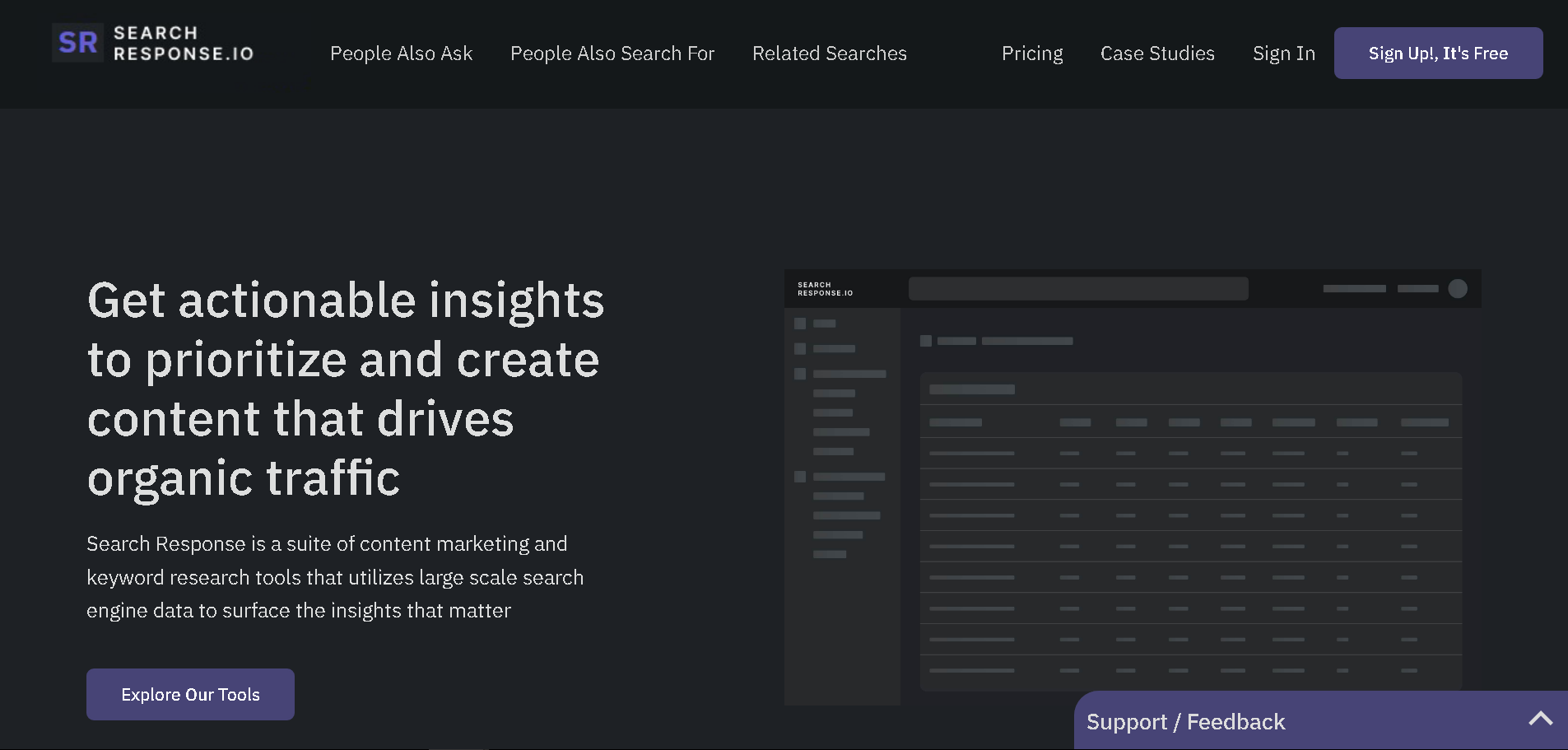Open the Support / Feedback panel

coord(1320,720)
